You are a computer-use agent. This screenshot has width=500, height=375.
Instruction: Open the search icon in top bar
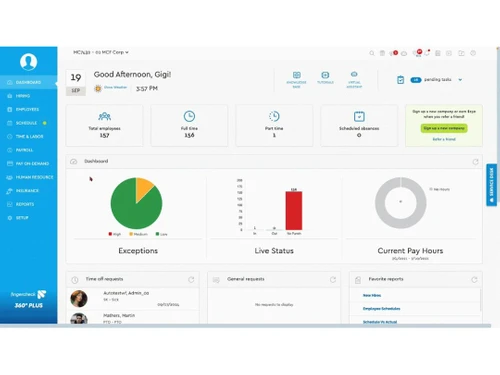(x=372, y=53)
